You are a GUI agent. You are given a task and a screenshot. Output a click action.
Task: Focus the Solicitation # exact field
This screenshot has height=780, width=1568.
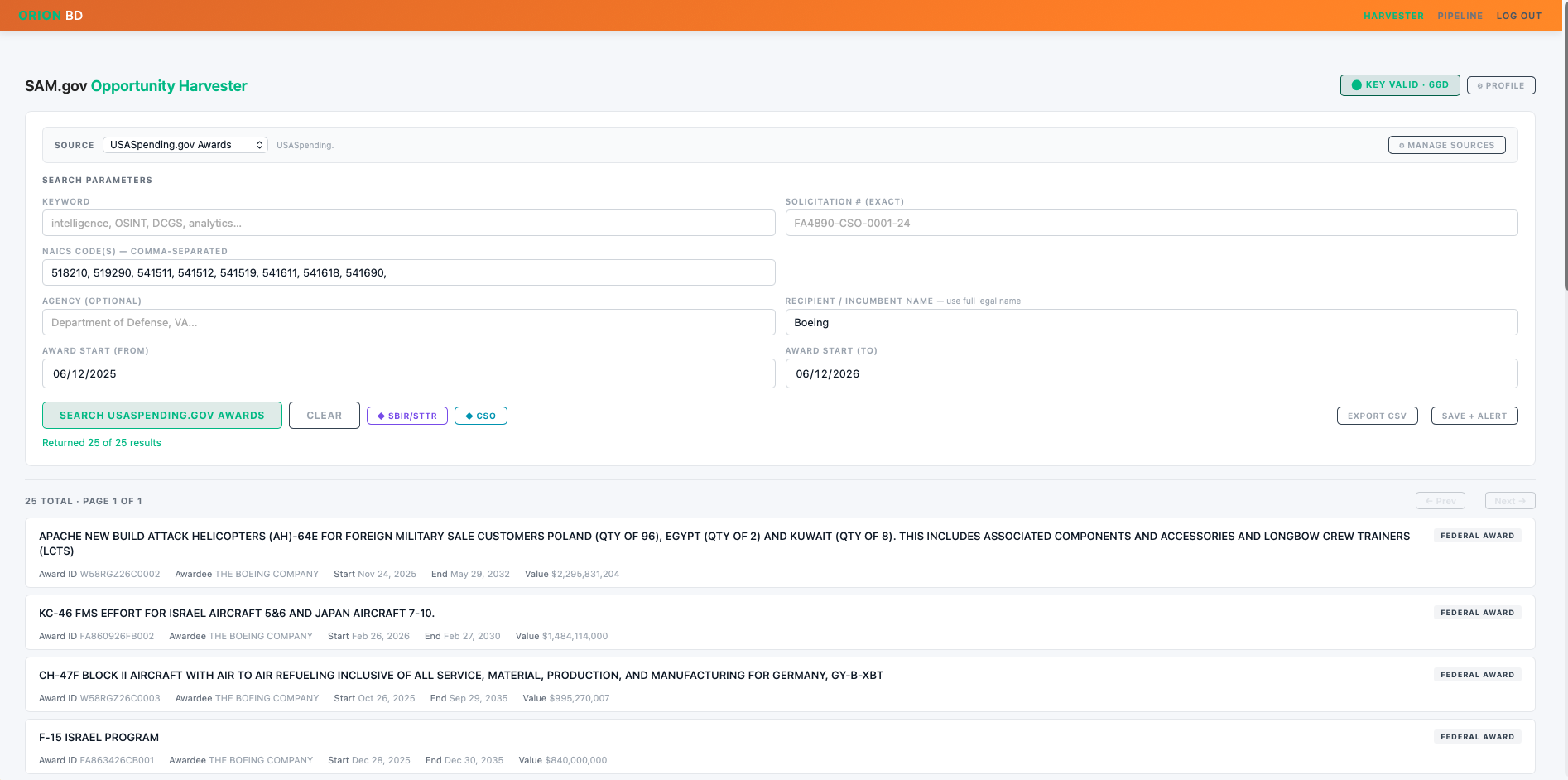pos(1151,223)
